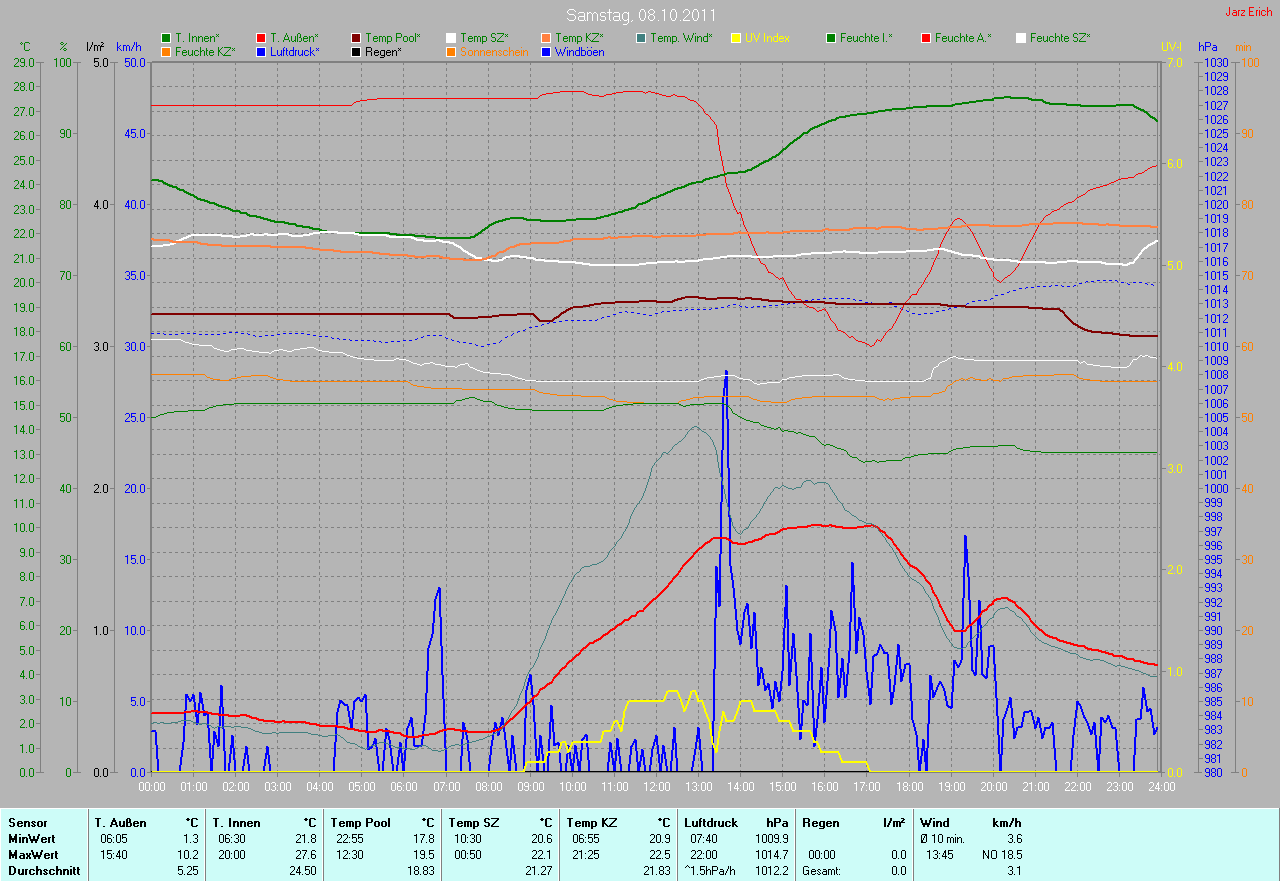The height and width of the screenshot is (881, 1280).
Task: Click the Feuchte KZ legend label
Action: tap(204, 51)
